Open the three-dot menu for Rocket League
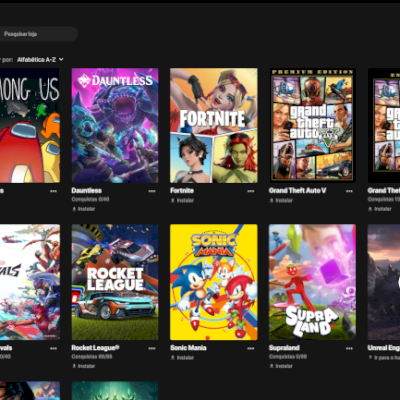This screenshot has height=400, width=400. [152, 348]
